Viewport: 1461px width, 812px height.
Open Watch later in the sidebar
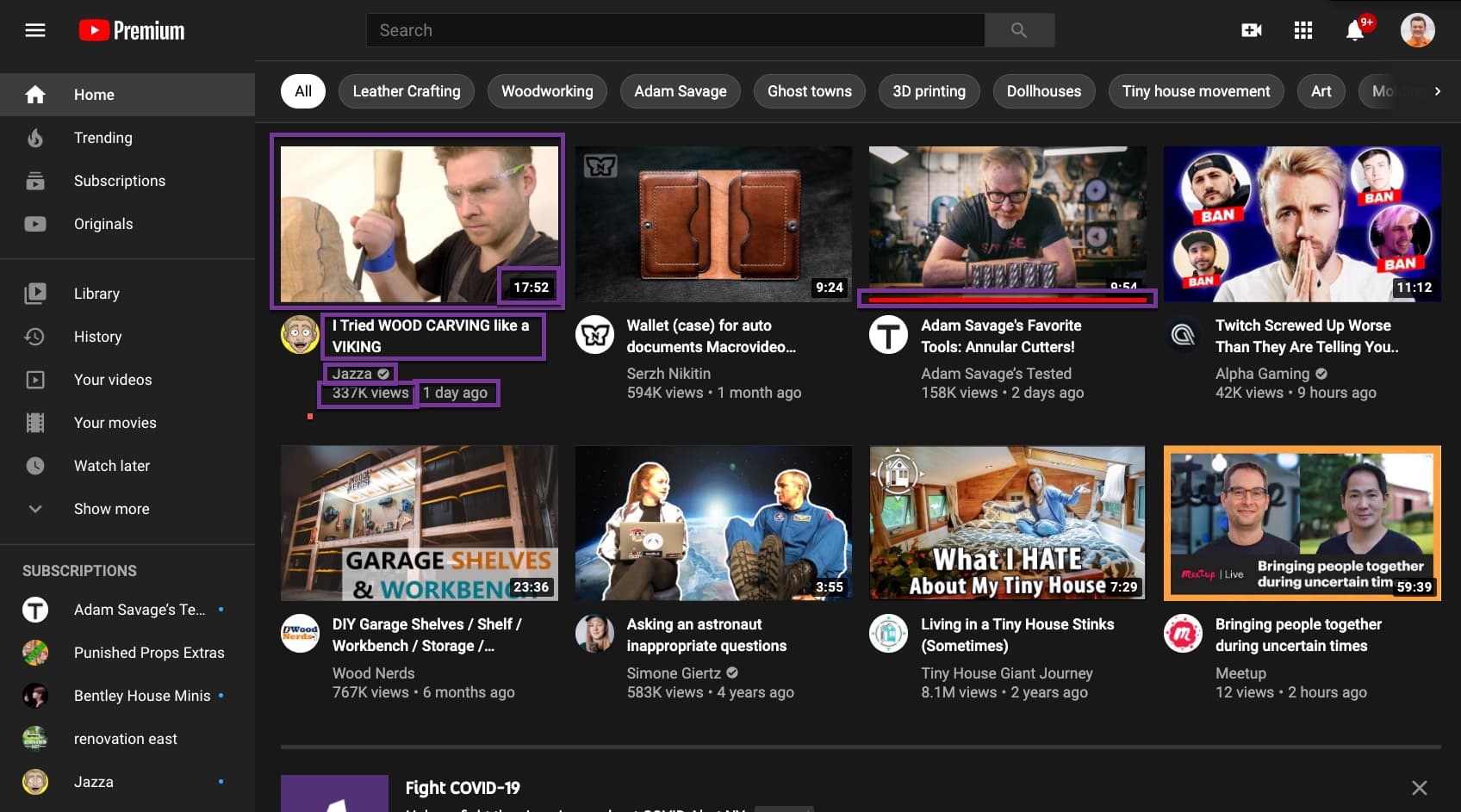[112, 466]
